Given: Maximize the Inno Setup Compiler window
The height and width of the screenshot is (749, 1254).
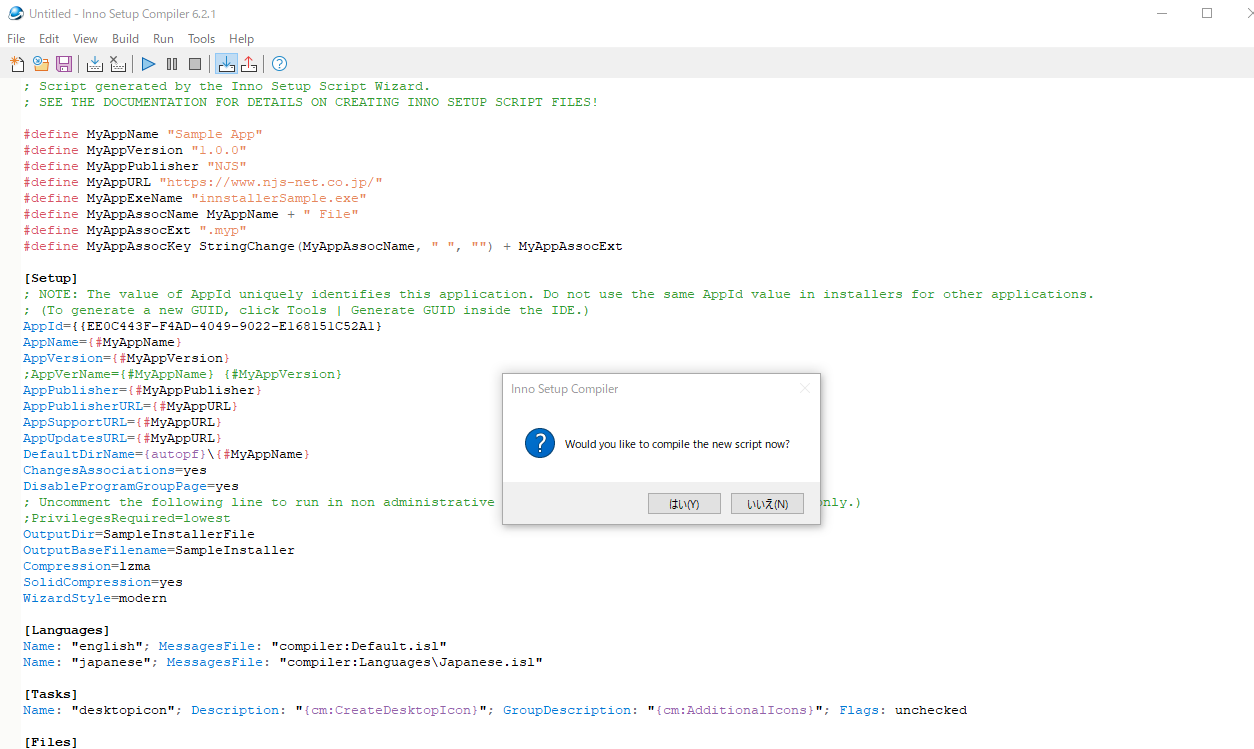Looking at the screenshot, I should (1207, 14).
